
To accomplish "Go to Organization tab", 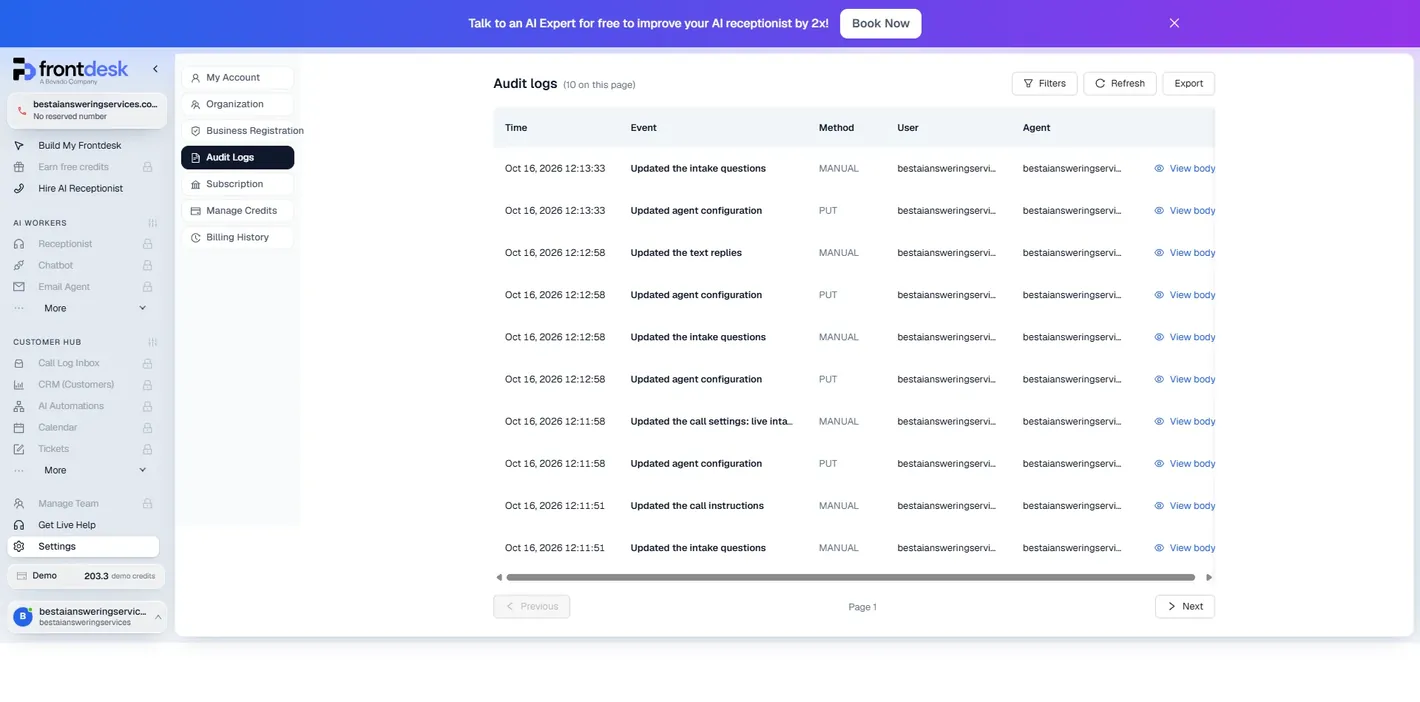I will (237, 104).
